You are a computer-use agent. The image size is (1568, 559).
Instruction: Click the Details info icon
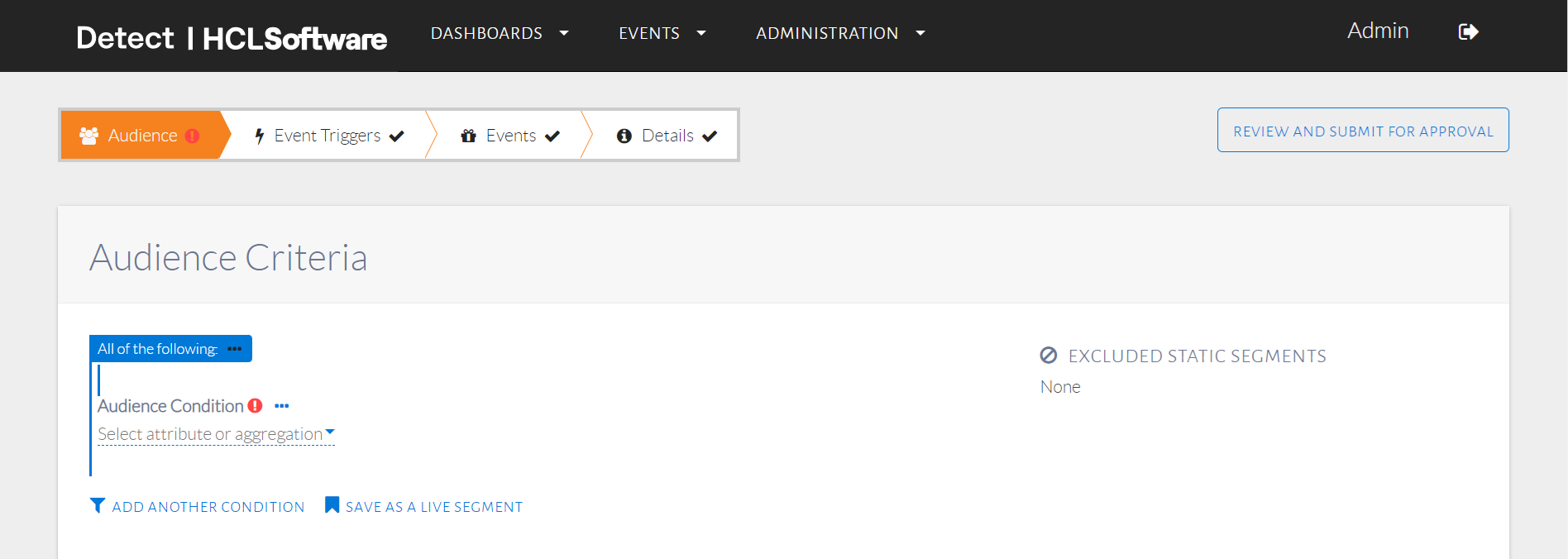click(x=624, y=136)
